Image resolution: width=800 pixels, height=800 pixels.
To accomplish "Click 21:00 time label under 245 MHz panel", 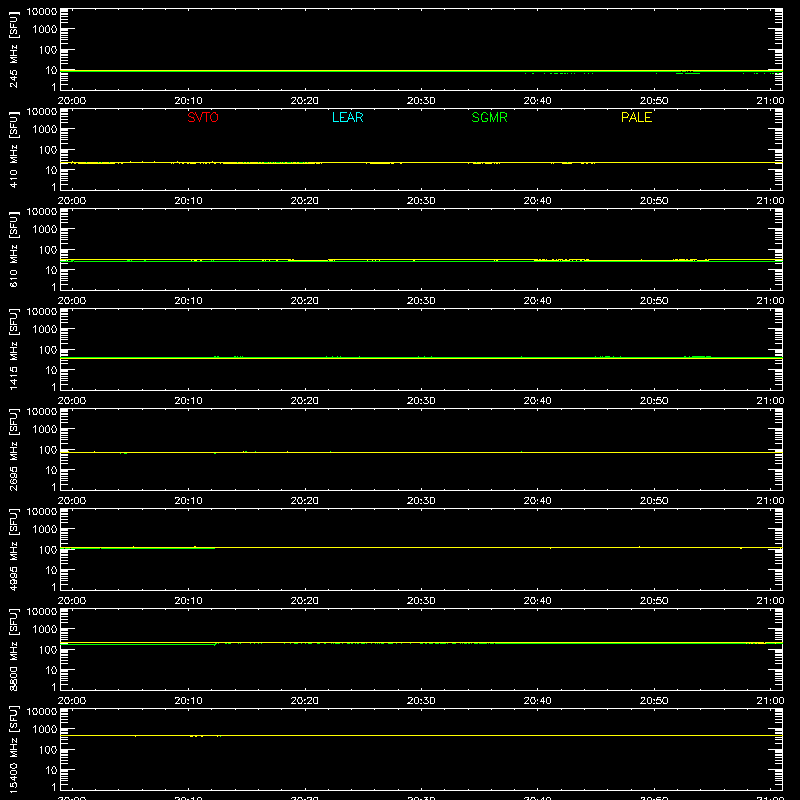I will tap(770, 101).
